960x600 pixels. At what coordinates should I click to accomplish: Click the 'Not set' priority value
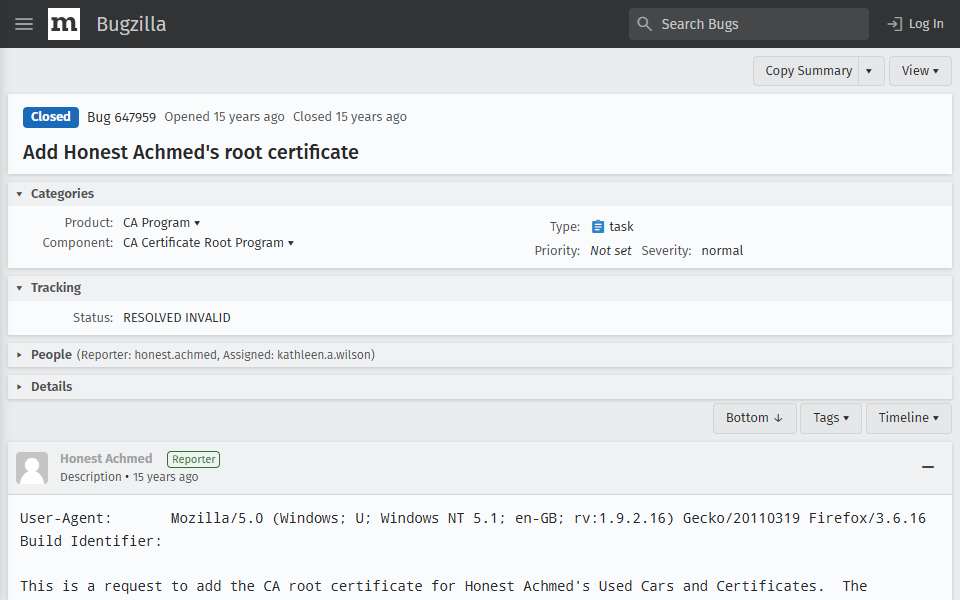click(610, 250)
